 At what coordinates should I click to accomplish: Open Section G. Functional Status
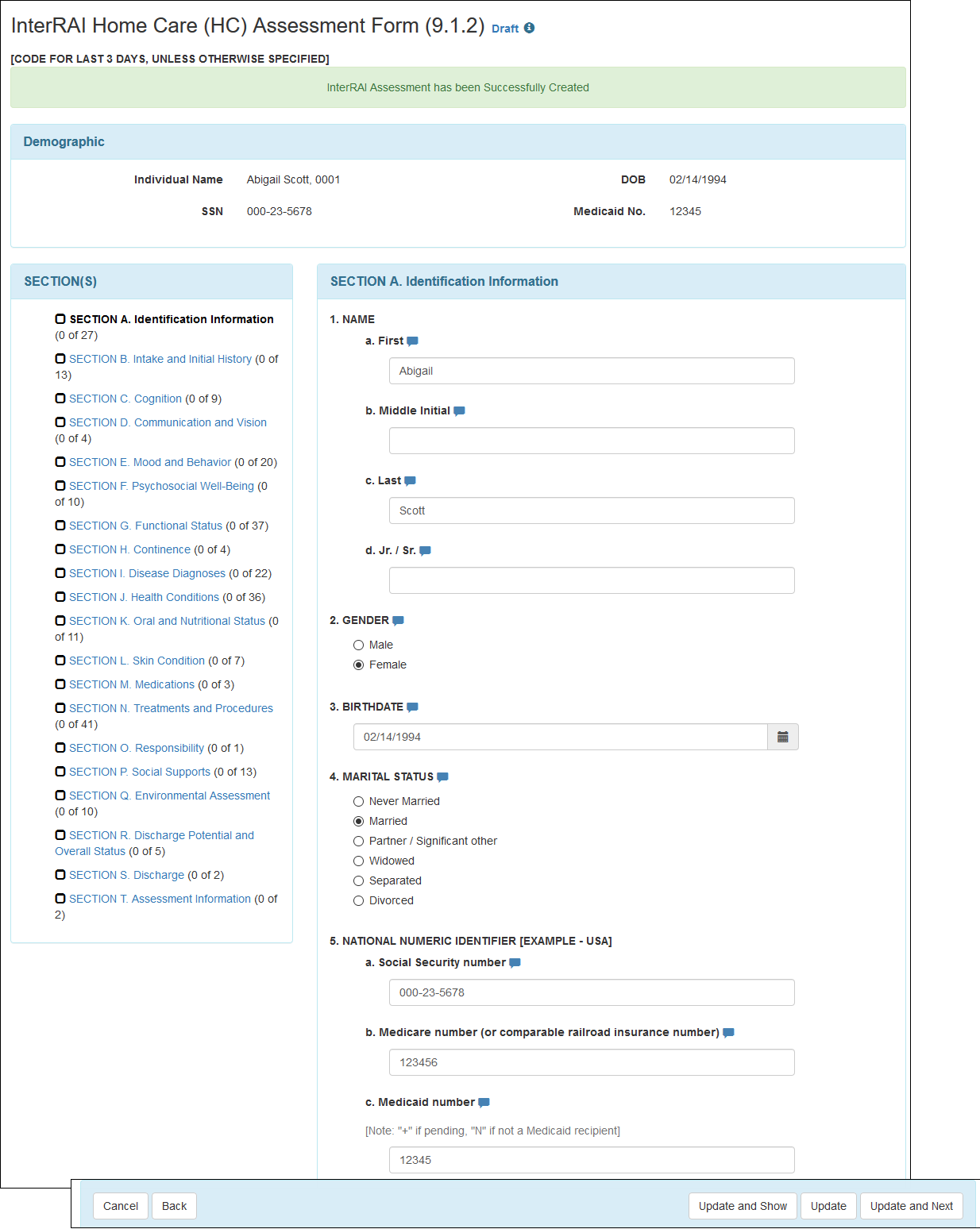pyautogui.click(x=145, y=526)
